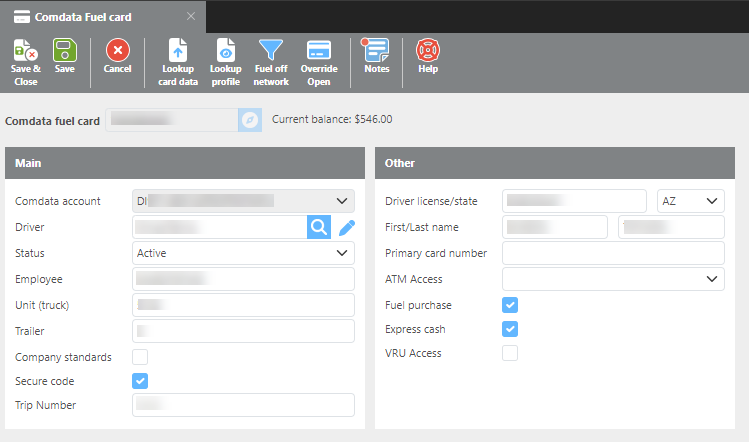This screenshot has height=442, width=749.
Task: Uncheck the Secure code checkbox
Action: pos(141,381)
